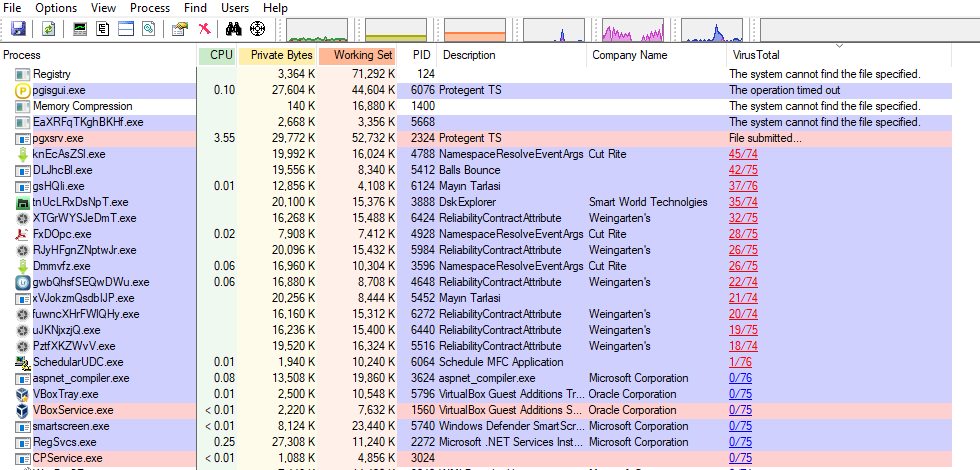Open process Properties toolbar icon
The width and height of the screenshot is (980, 470).
pos(180,28)
